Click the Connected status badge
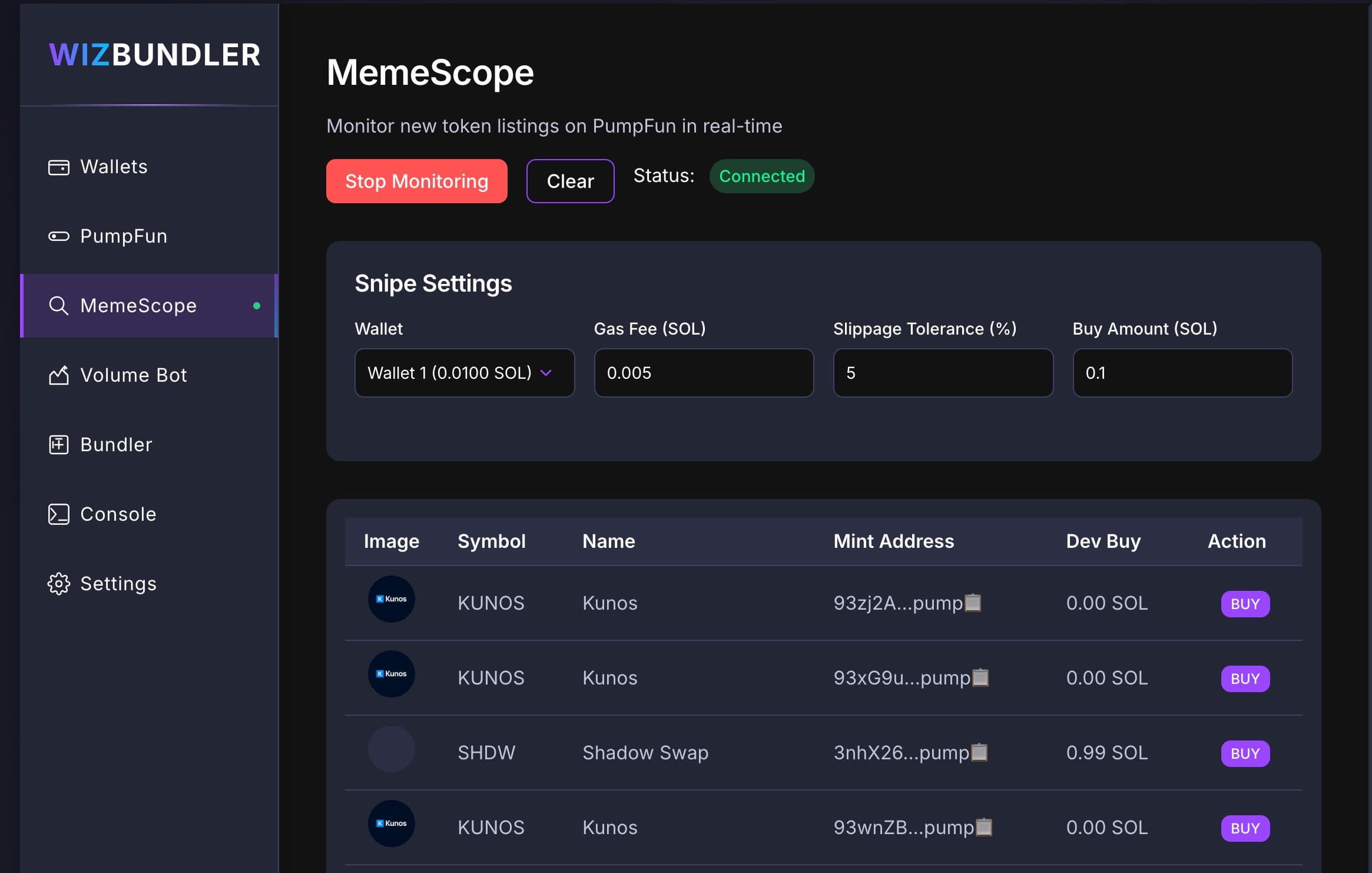Screen dimensions: 1372x873 click(x=762, y=176)
